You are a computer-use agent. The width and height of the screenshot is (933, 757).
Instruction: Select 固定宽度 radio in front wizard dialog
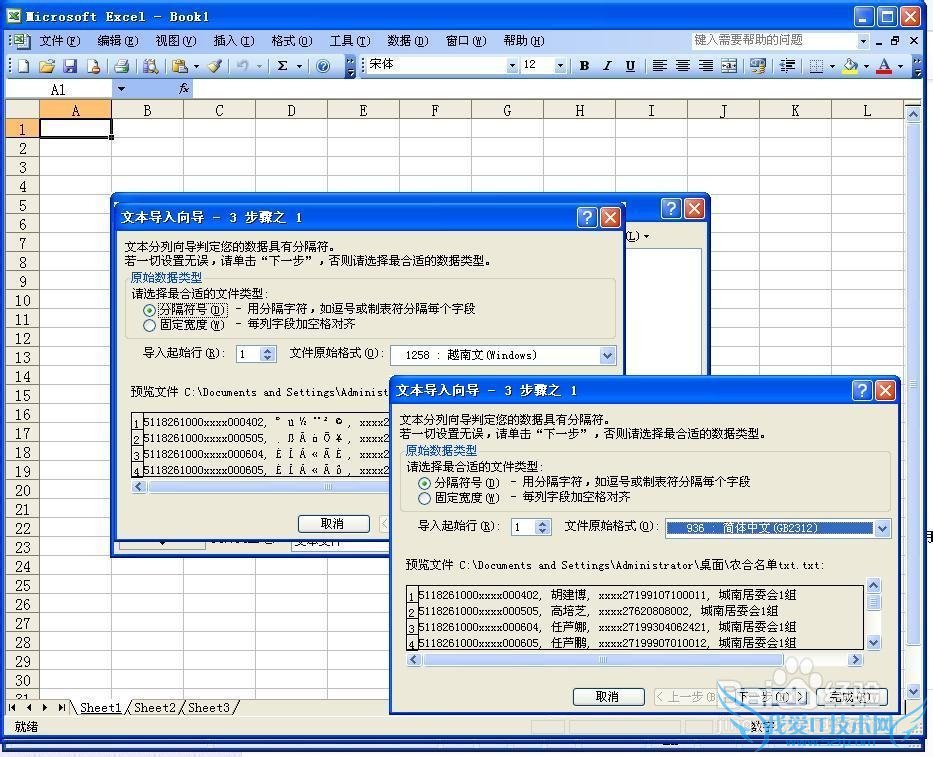tap(425, 498)
